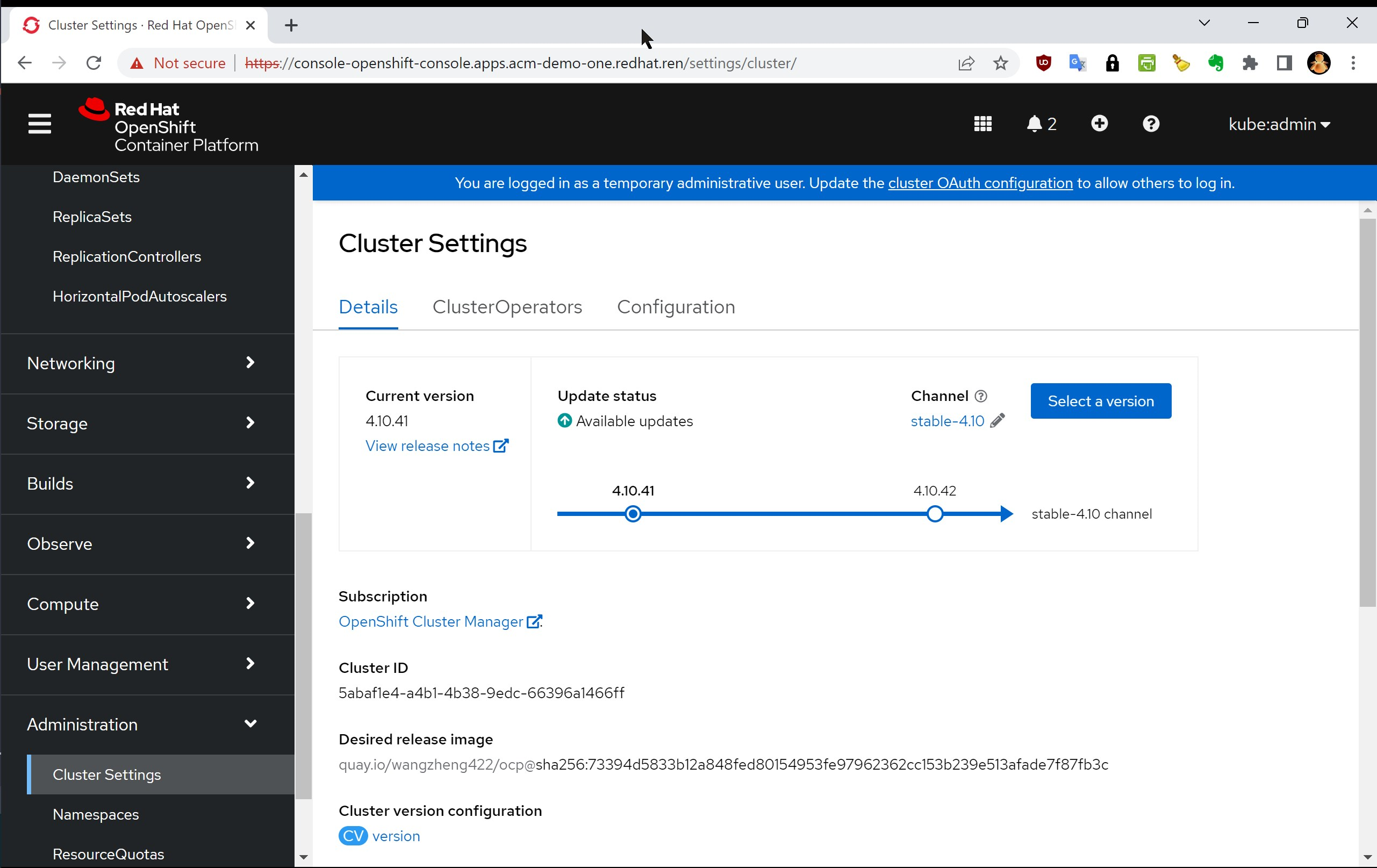Open the cluster OAuth configuration link

pos(980,183)
